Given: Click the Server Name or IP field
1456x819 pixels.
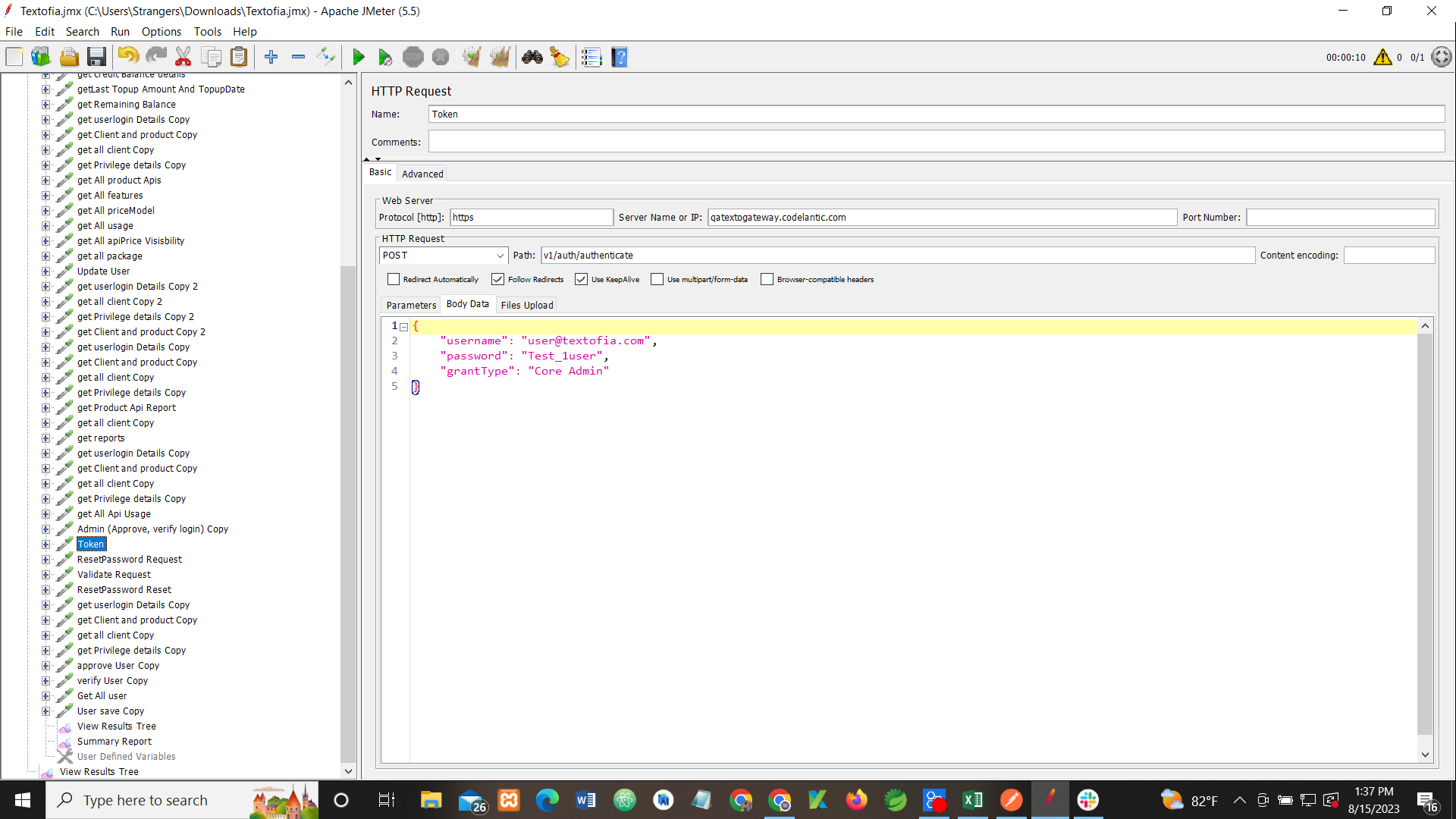Looking at the screenshot, I should coord(942,218).
